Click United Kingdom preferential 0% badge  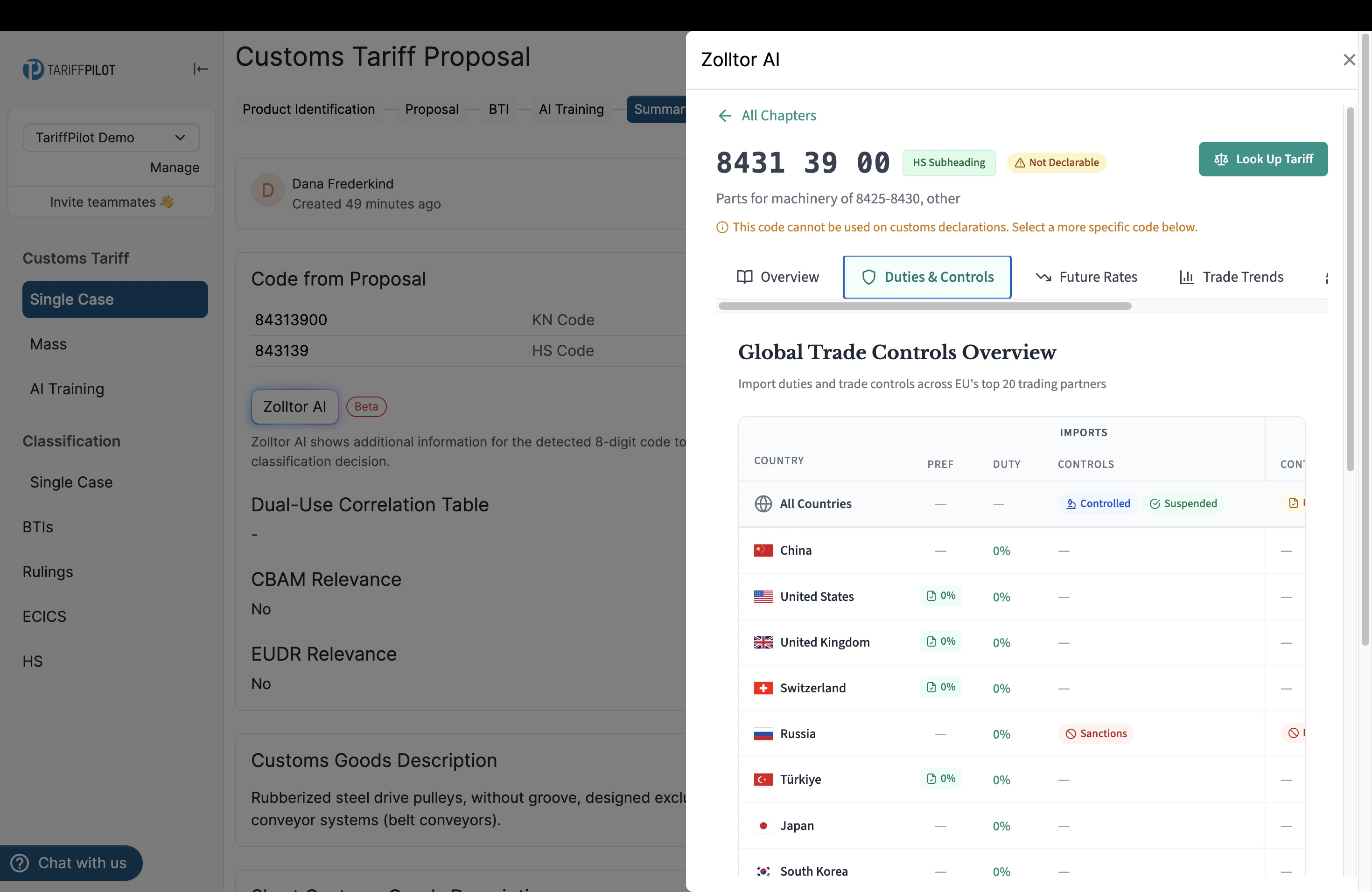[x=941, y=641]
